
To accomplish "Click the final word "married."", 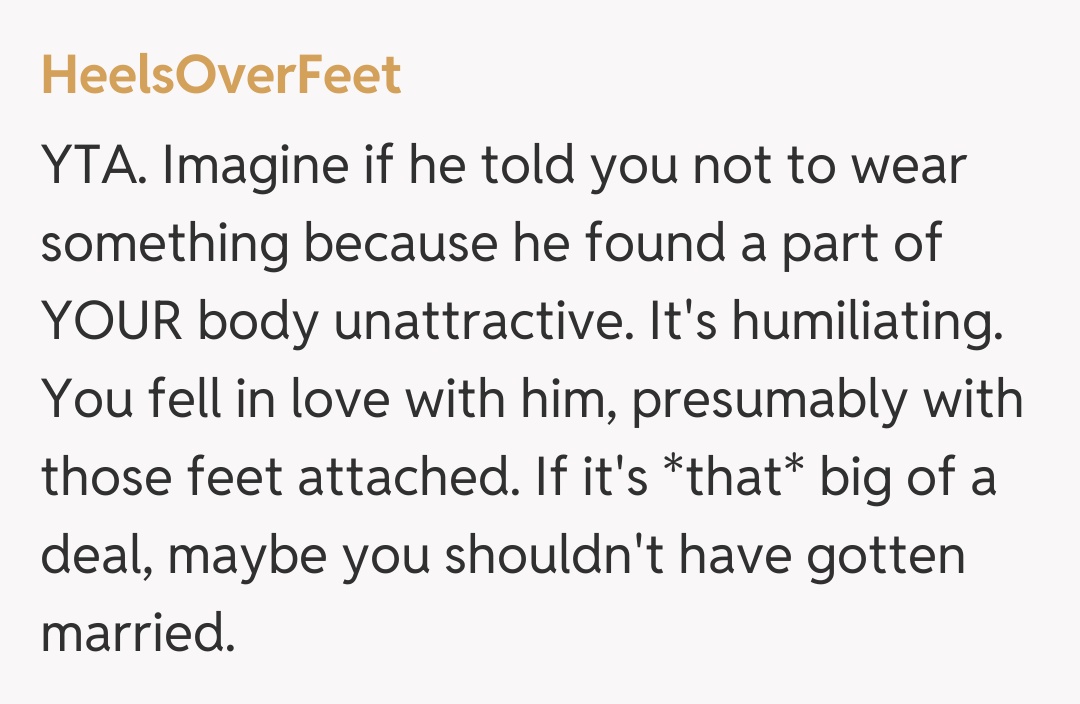I will click(137, 632).
